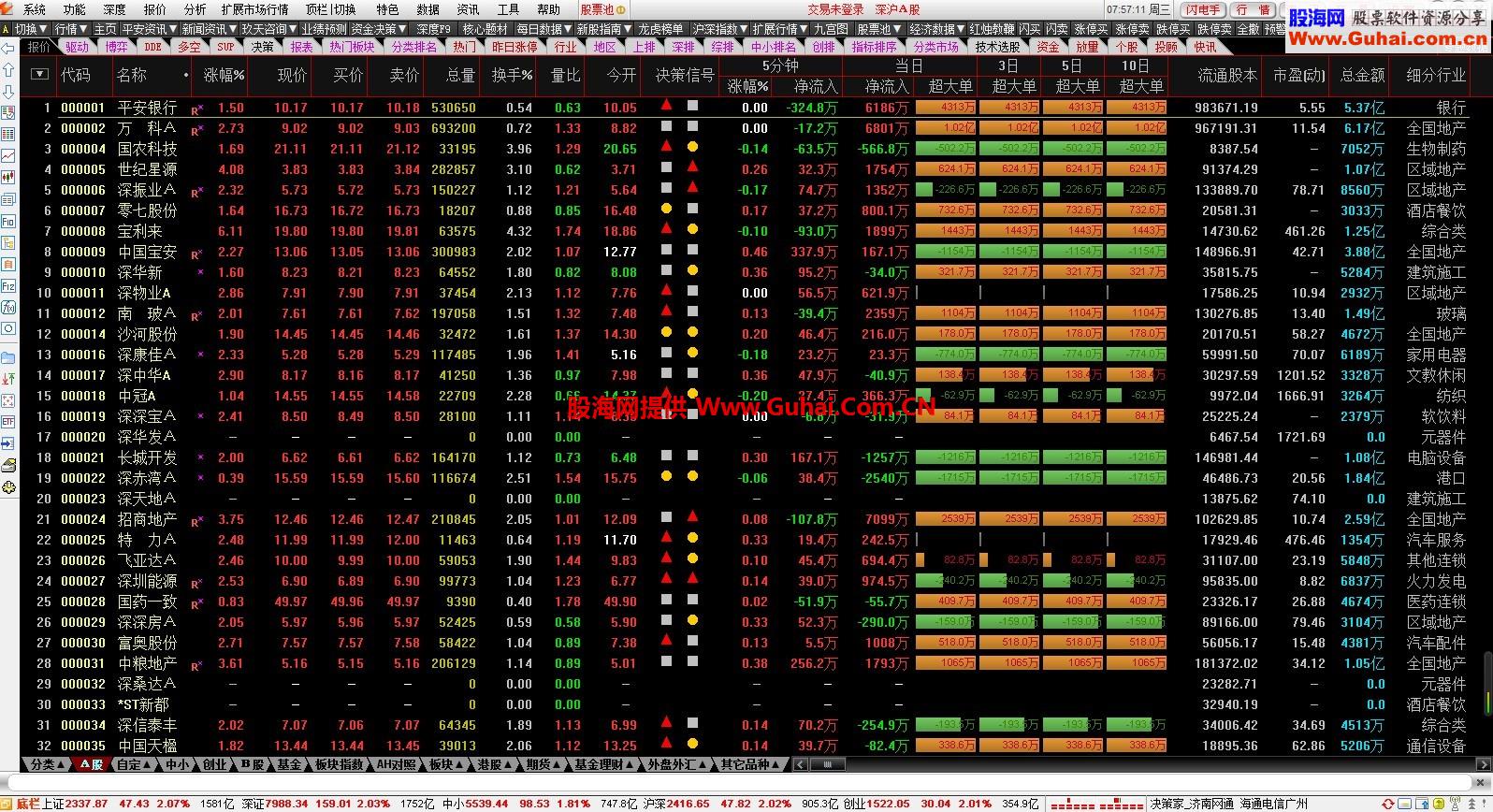The image size is (1493, 812).
Task: Click the 龙虎榜单 button
Action: click(x=660, y=29)
